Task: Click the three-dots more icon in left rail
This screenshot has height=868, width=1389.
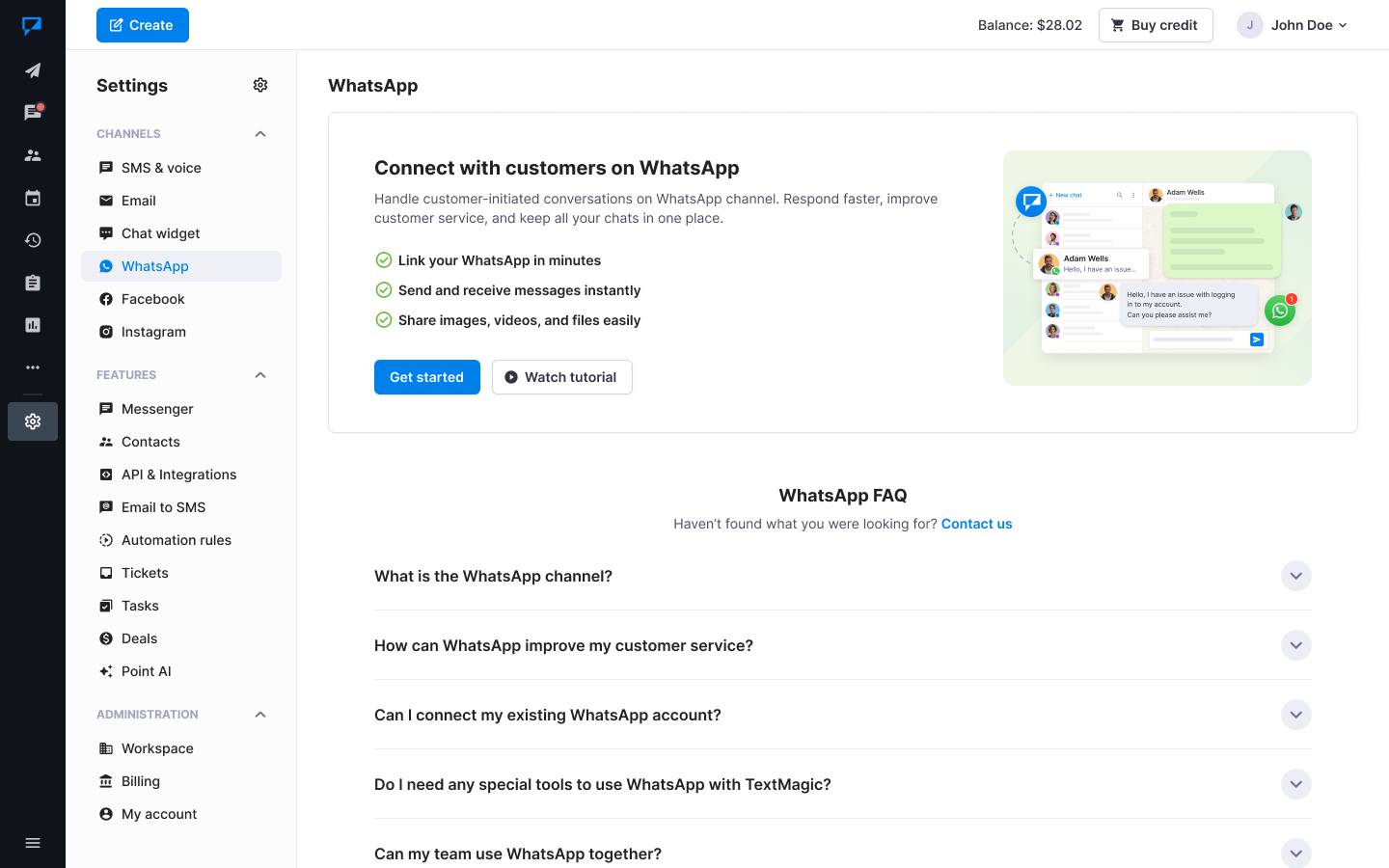Action: pyautogui.click(x=33, y=367)
